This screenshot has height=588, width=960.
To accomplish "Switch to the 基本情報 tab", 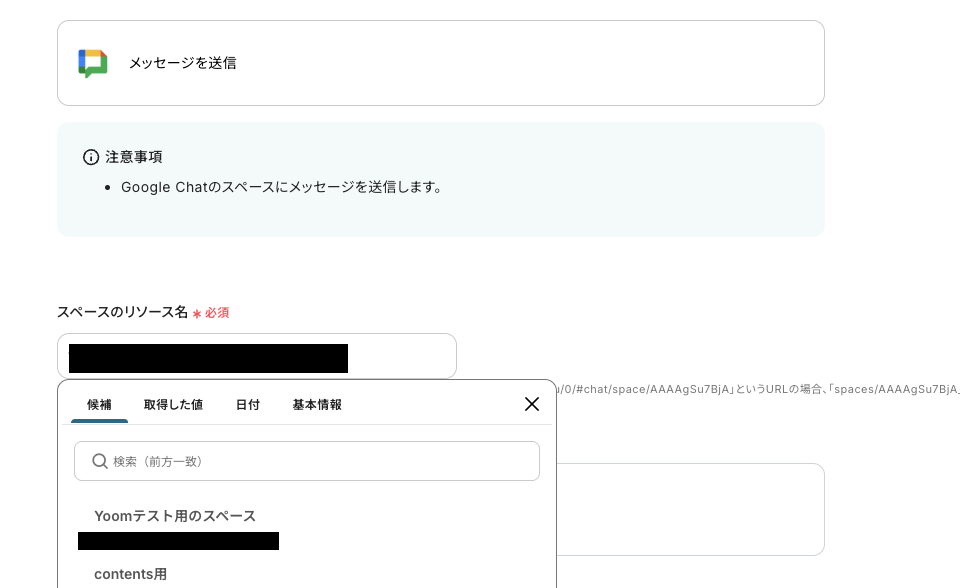I will [316, 404].
